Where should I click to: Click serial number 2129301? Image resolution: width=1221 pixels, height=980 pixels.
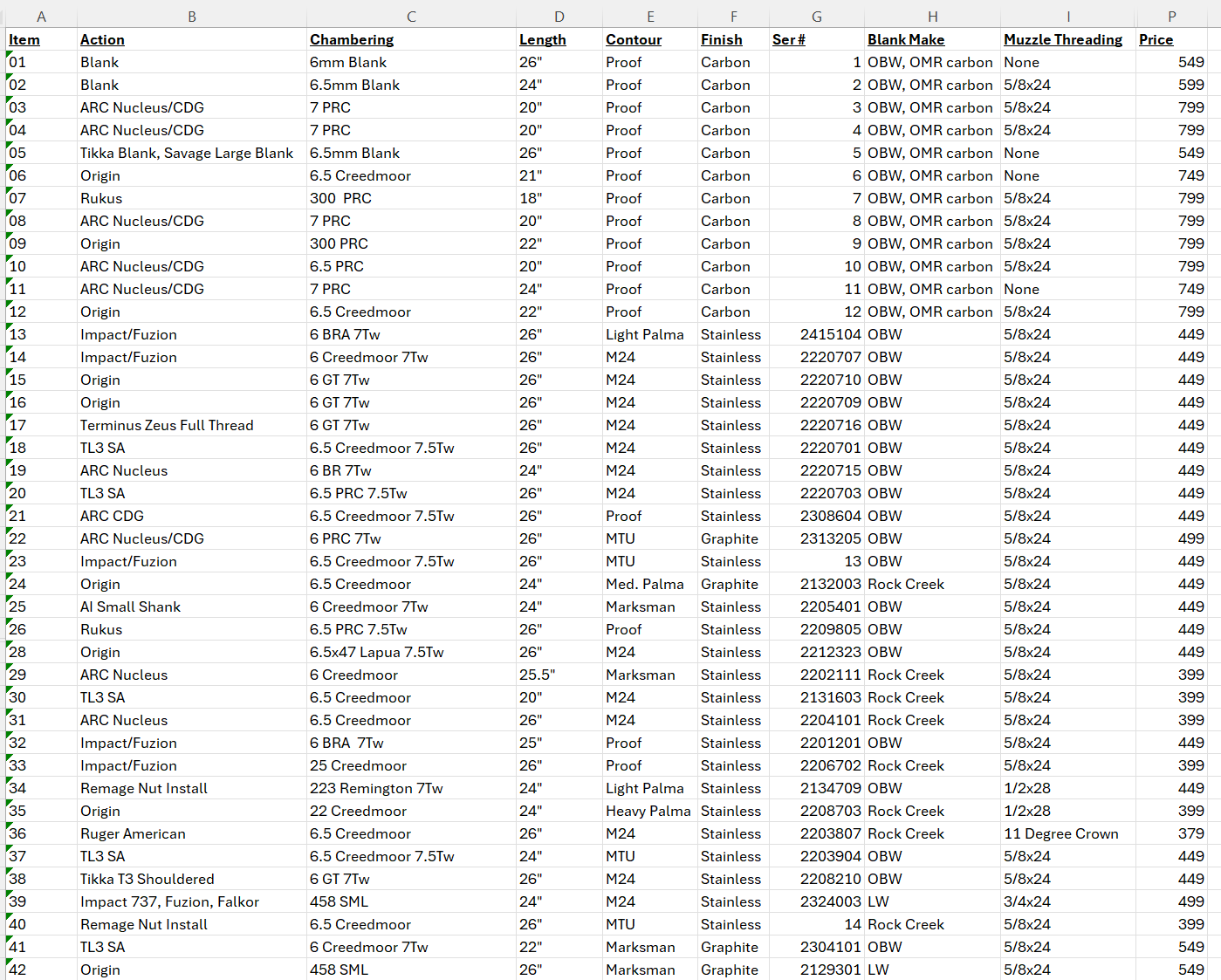817,970
